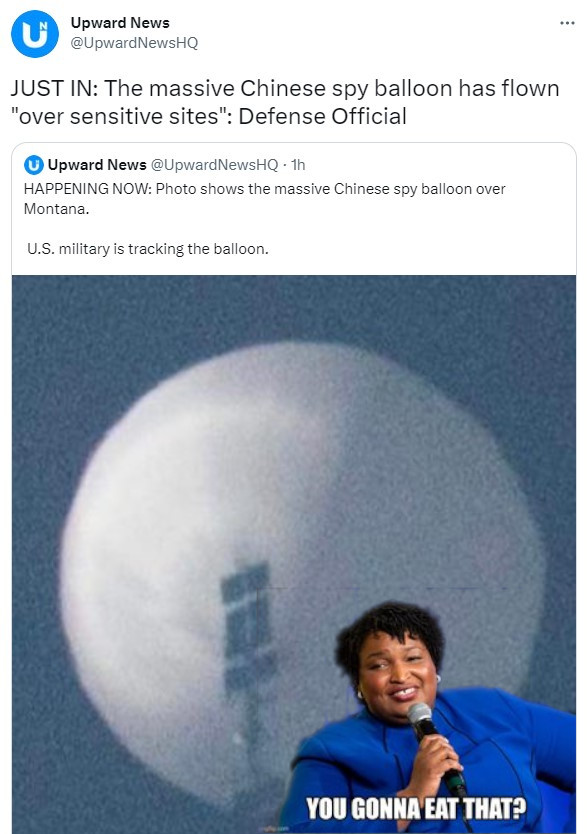This screenshot has width=587, height=834.
Task: Click the @UpwardNewsHQ handle in quoted tweet
Action: tap(214, 165)
